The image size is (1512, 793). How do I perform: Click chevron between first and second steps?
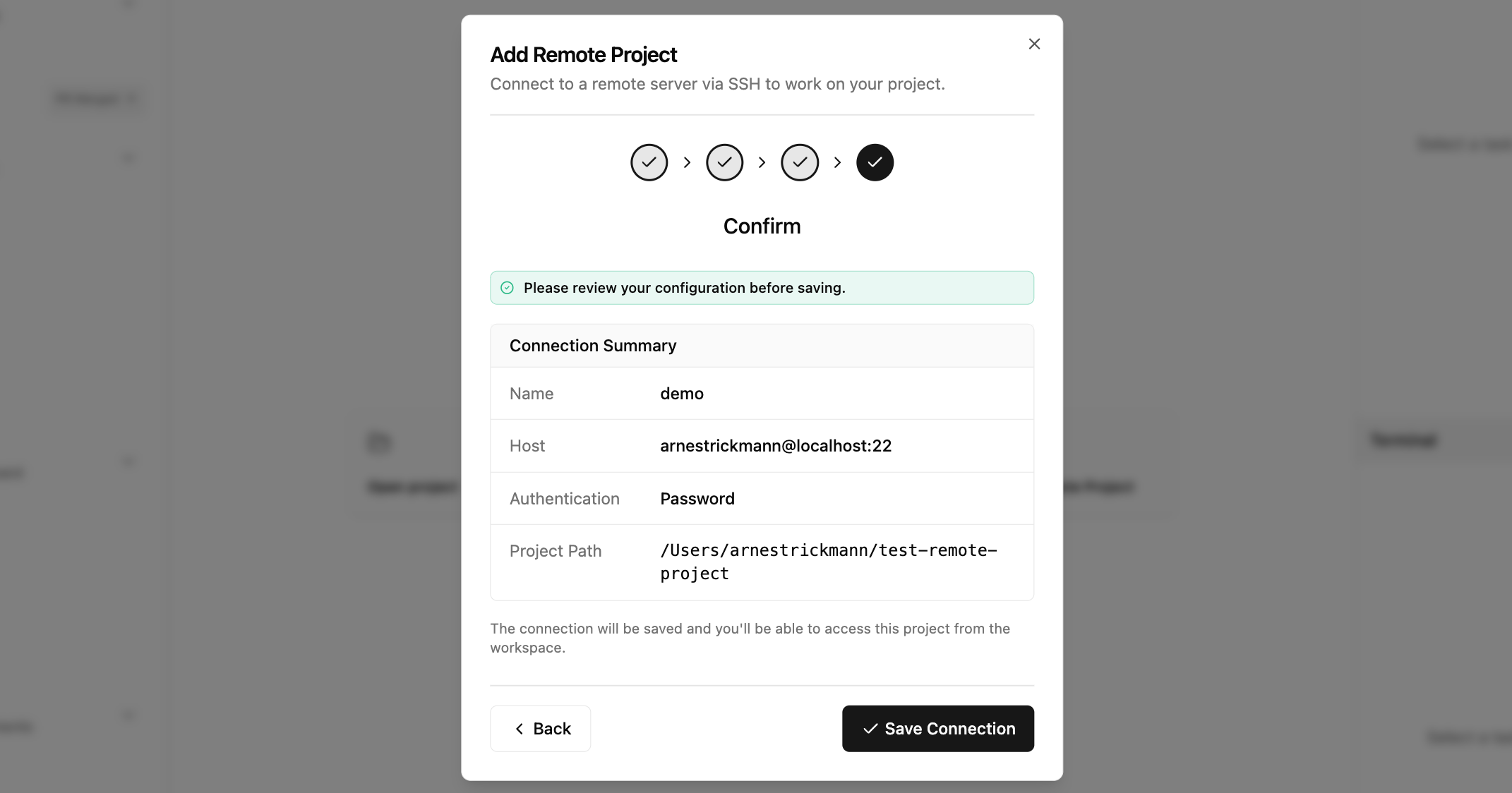click(687, 162)
